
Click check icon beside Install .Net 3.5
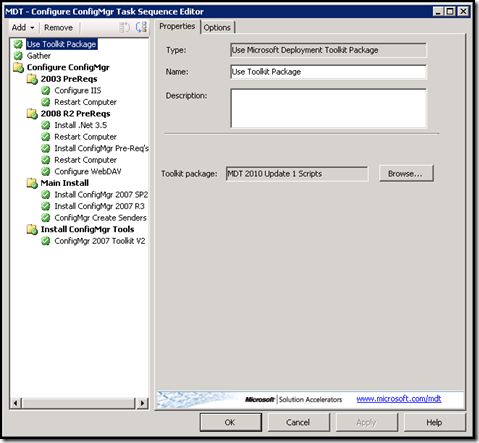click(x=46, y=125)
